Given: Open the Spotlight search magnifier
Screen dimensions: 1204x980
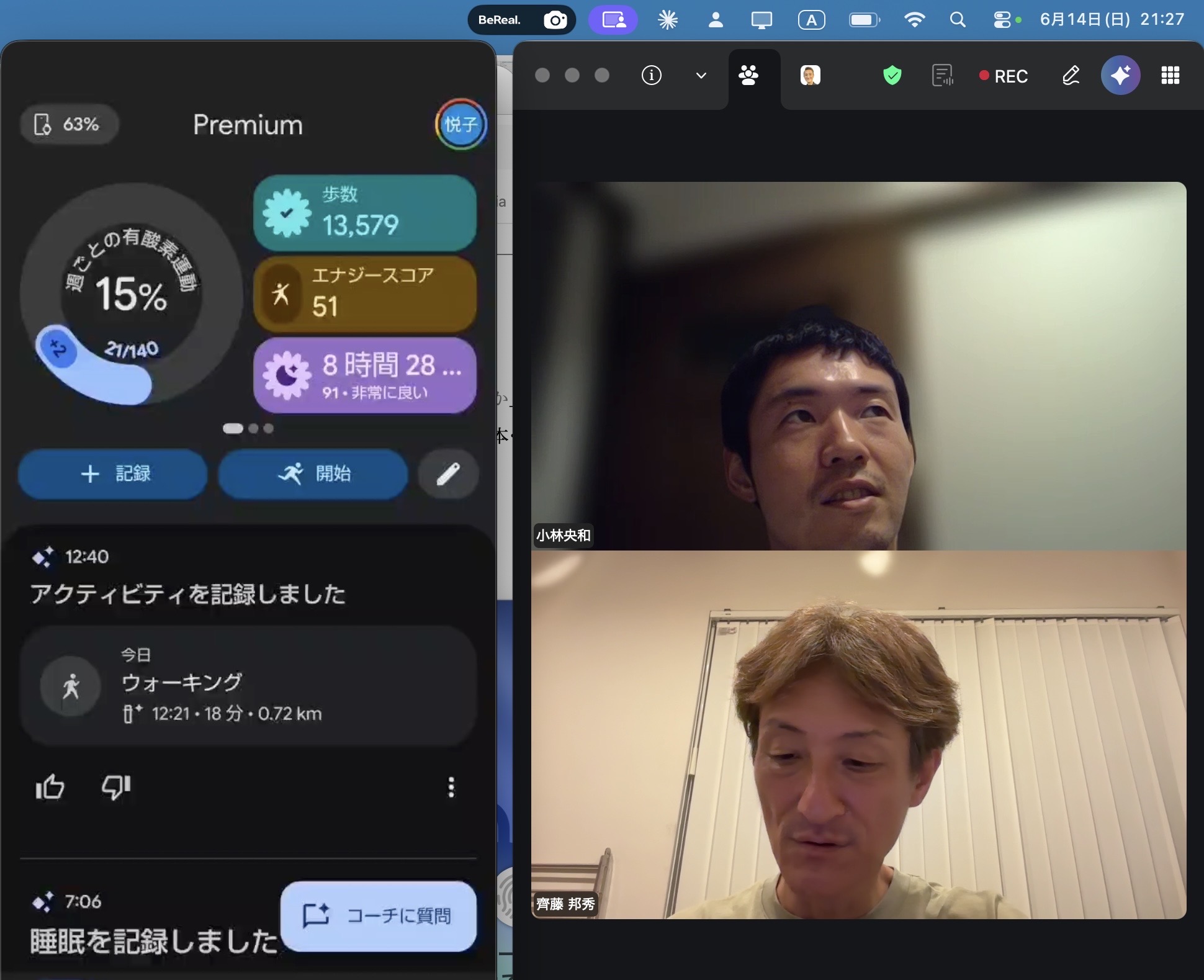Looking at the screenshot, I should 958,20.
